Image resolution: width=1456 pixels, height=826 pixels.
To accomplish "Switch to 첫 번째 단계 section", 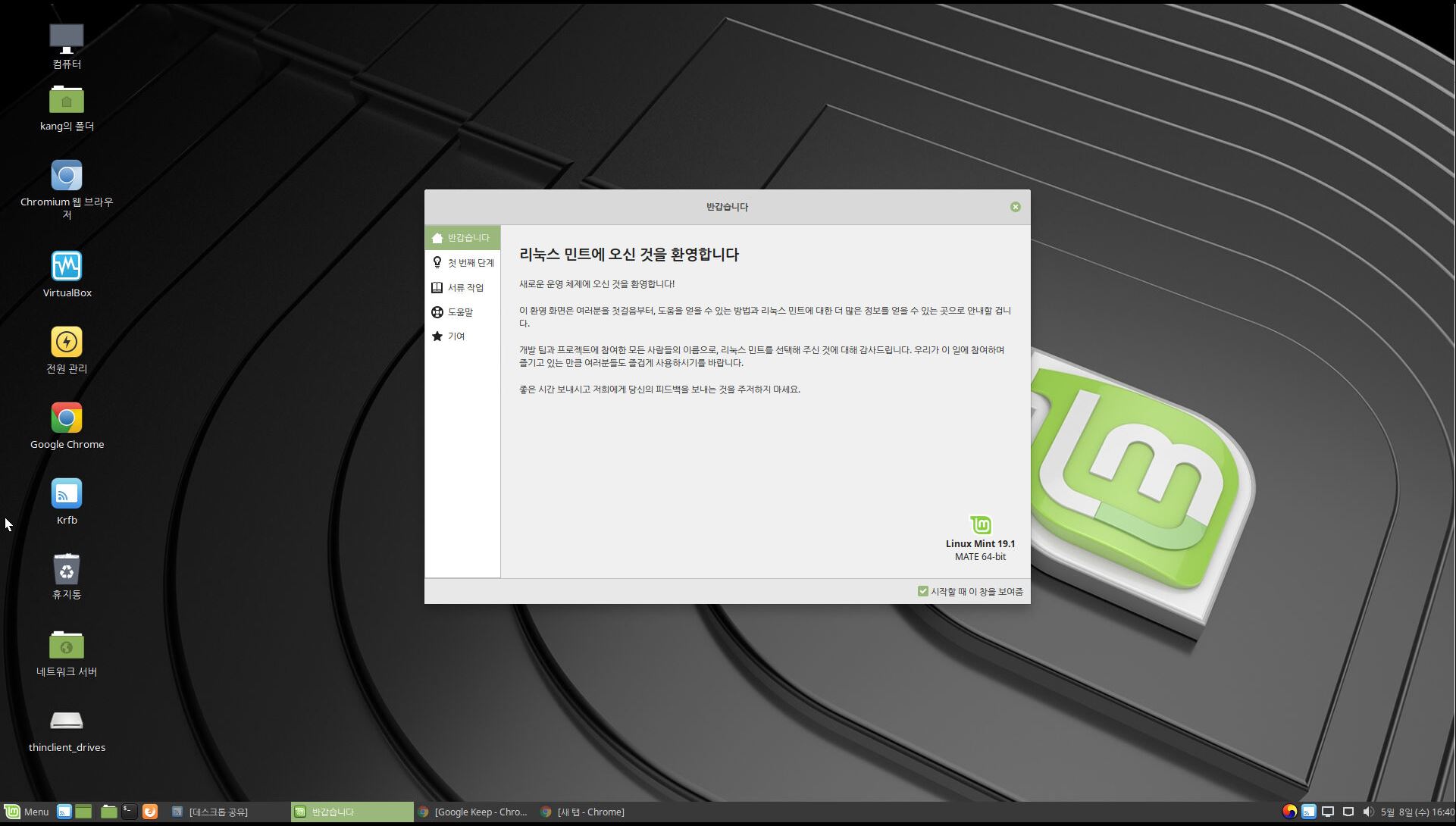I will coord(463,263).
